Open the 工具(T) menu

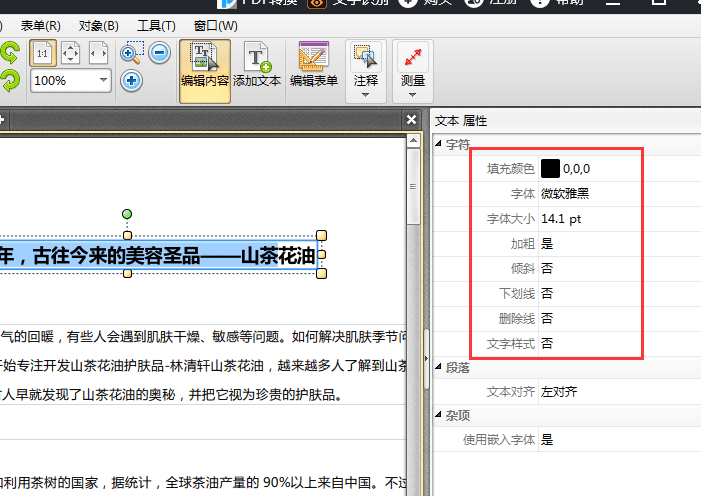pos(156,26)
